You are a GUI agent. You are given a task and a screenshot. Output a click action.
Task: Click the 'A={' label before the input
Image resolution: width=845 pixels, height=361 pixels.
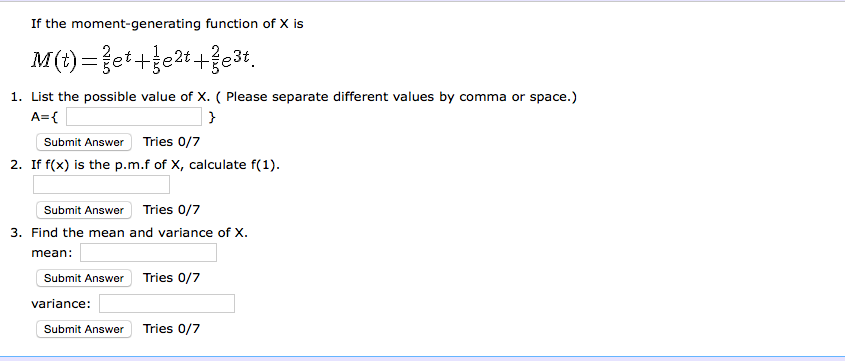[45, 117]
